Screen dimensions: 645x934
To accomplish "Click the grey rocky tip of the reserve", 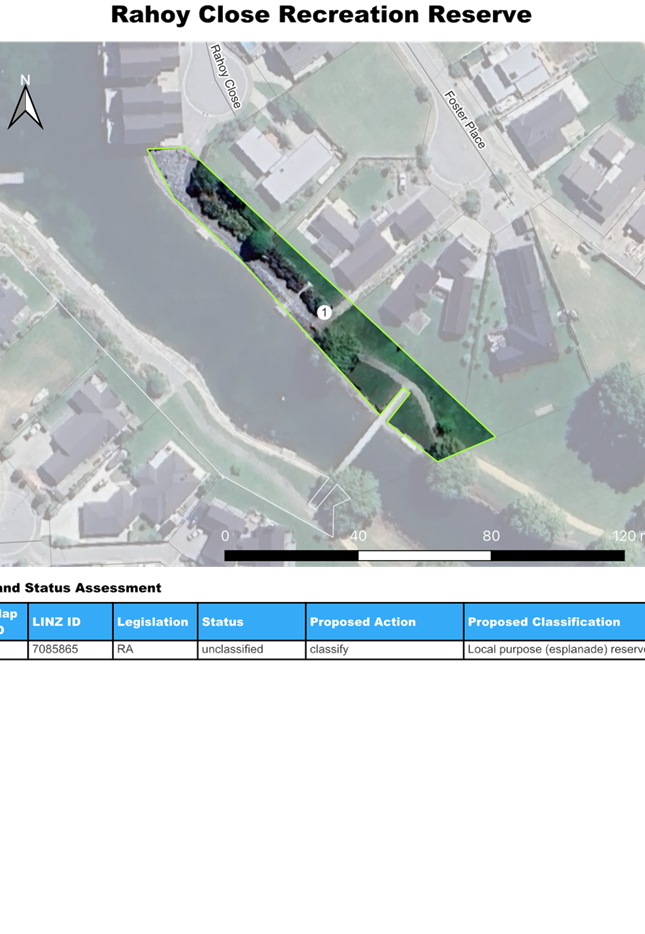I will point(171,170).
